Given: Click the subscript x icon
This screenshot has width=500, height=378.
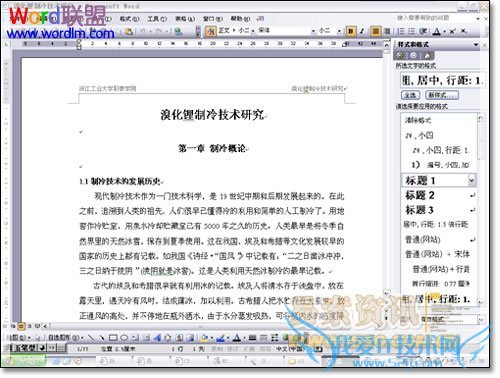Looking at the screenshot, I should pyautogui.click(x=464, y=31).
